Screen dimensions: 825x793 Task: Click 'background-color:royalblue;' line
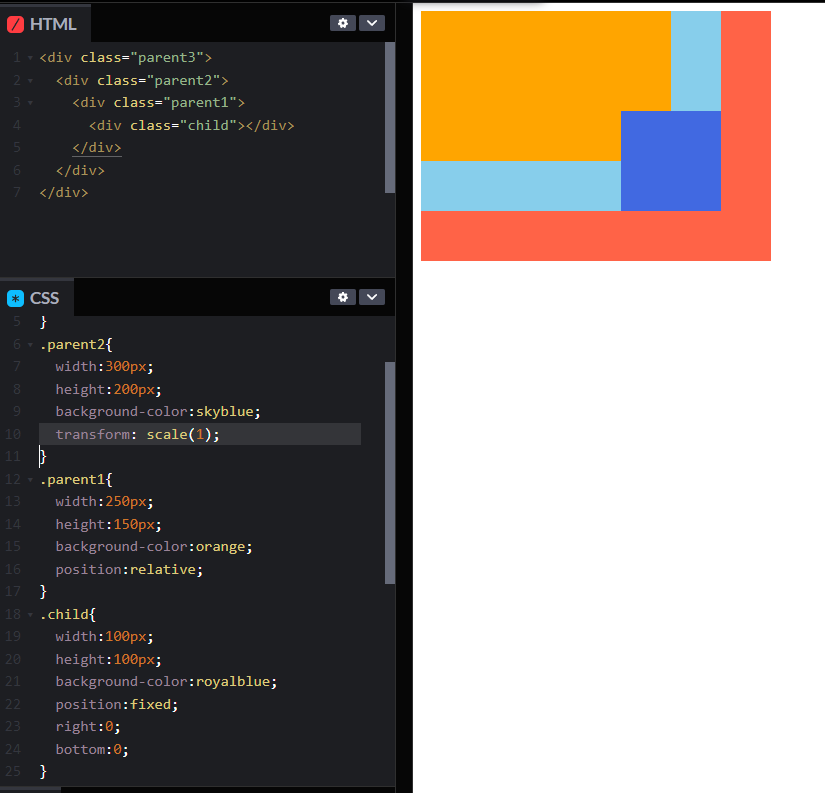click(166, 681)
